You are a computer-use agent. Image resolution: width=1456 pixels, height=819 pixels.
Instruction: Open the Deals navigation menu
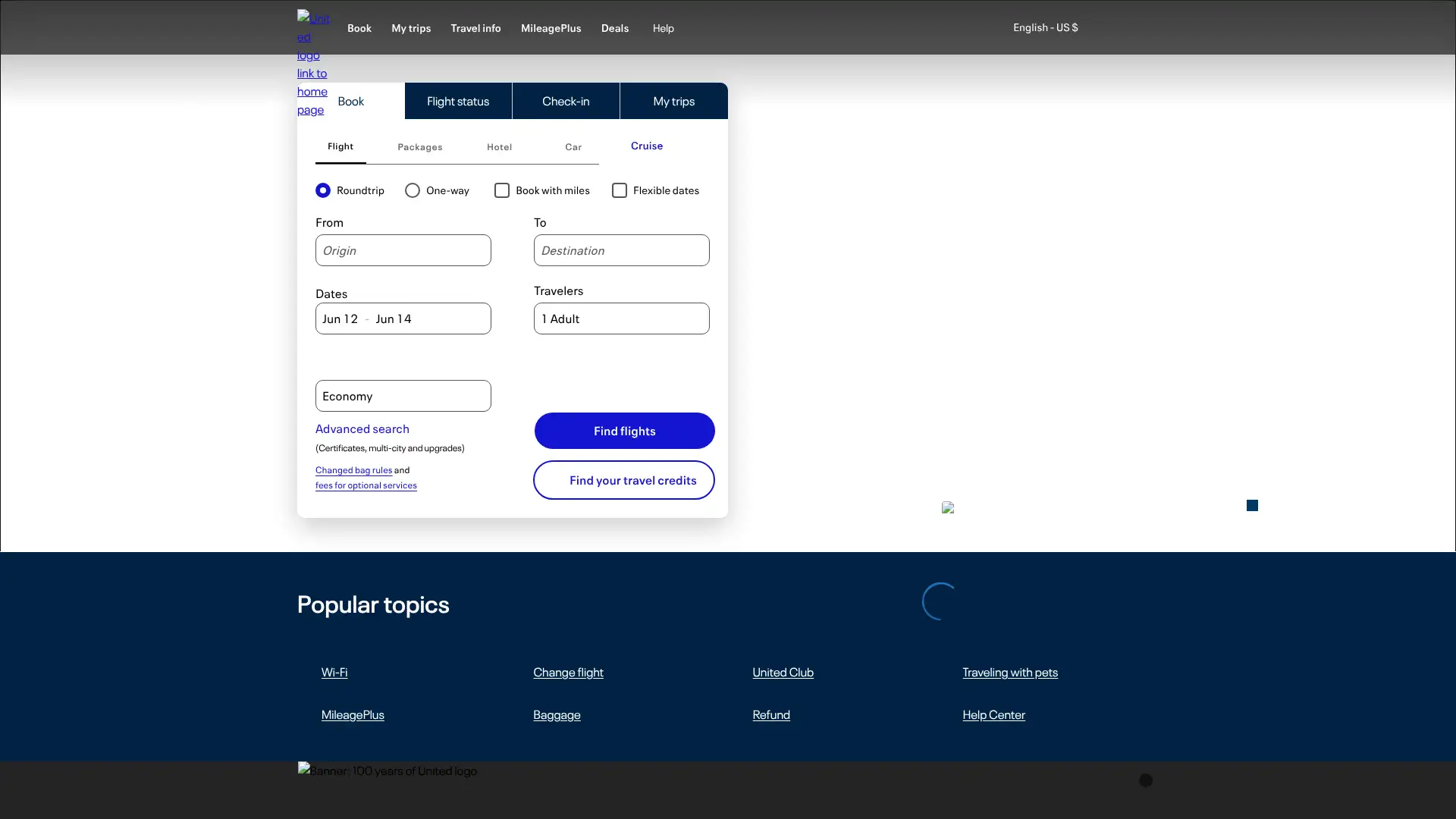[x=615, y=28]
